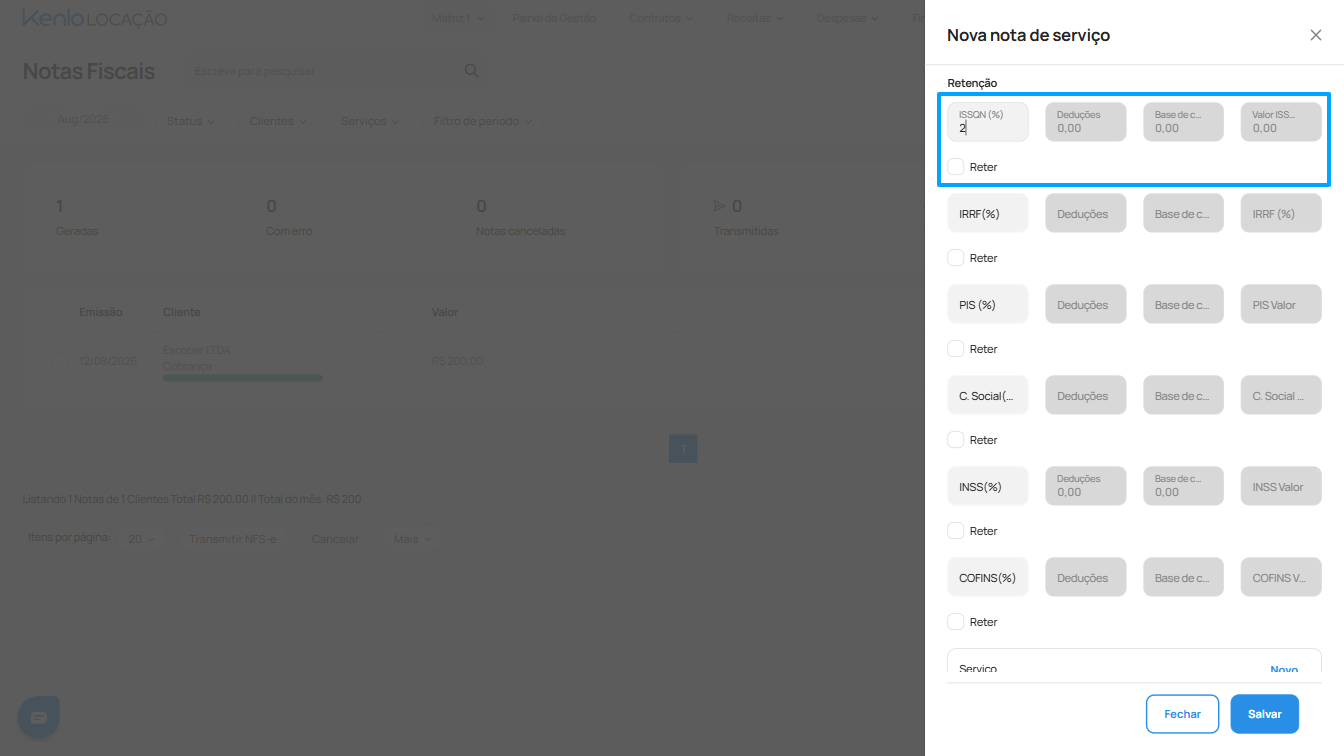1344x756 pixels.
Task: Click the PIS Valor field
Action: (1282, 304)
